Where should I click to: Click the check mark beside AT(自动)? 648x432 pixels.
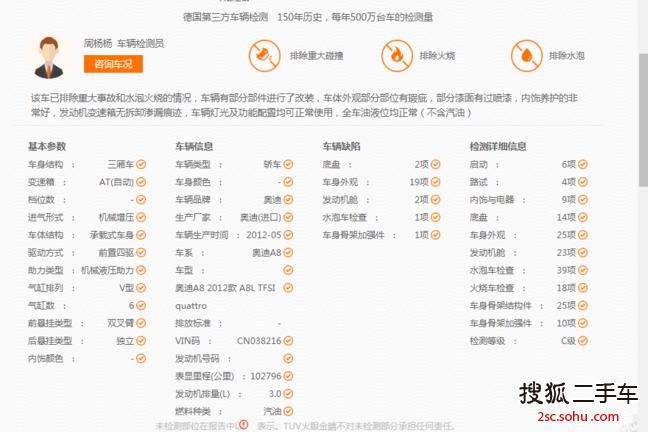pos(141,182)
